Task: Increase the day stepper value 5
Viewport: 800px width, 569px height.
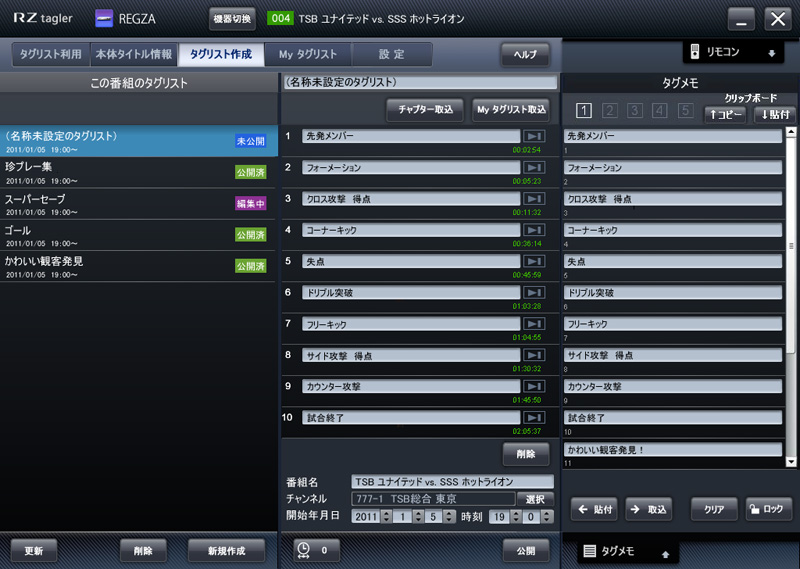Action: point(449,513)
